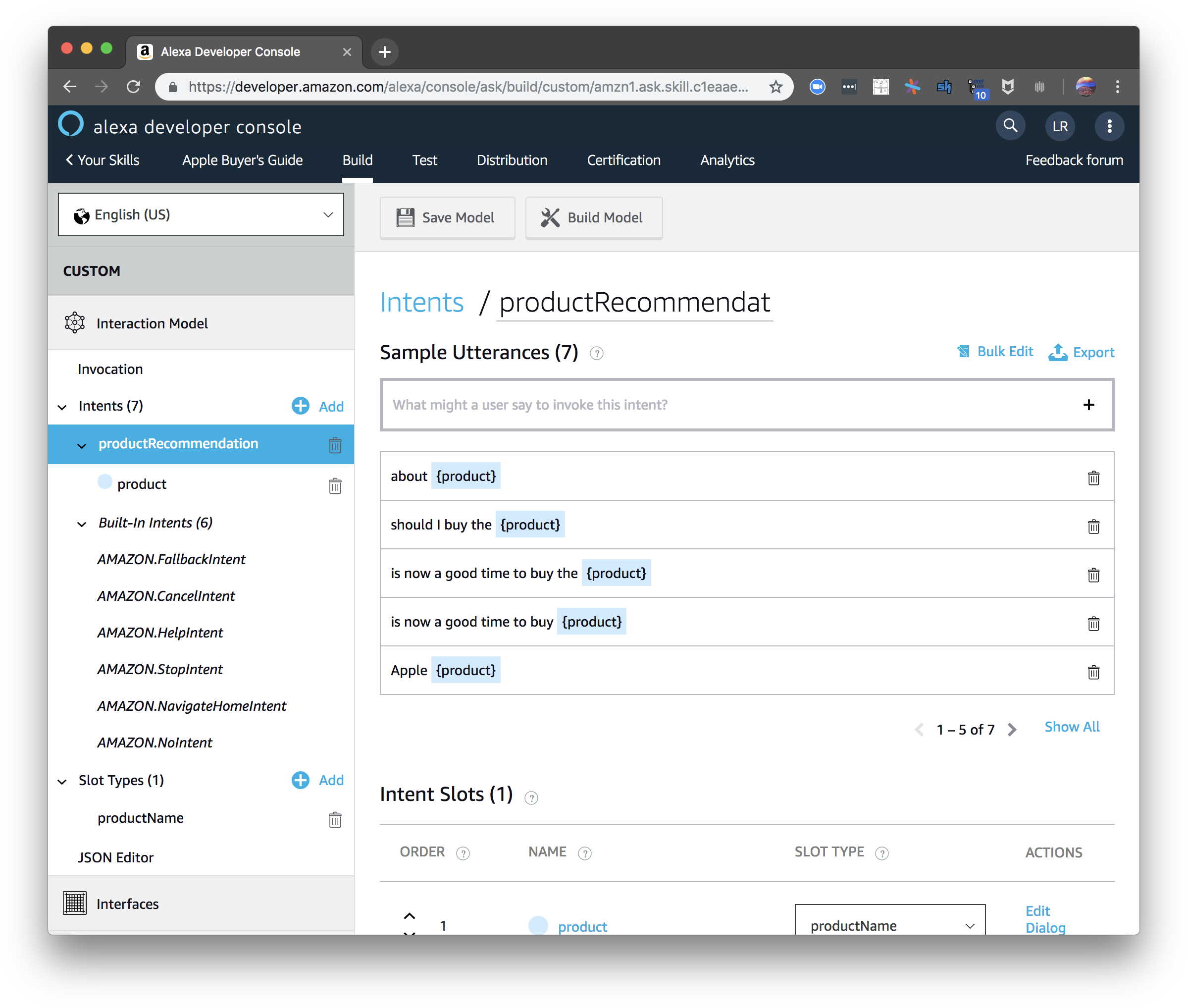
Task: Click the intent name field productRecommendat
Action: 635,303
